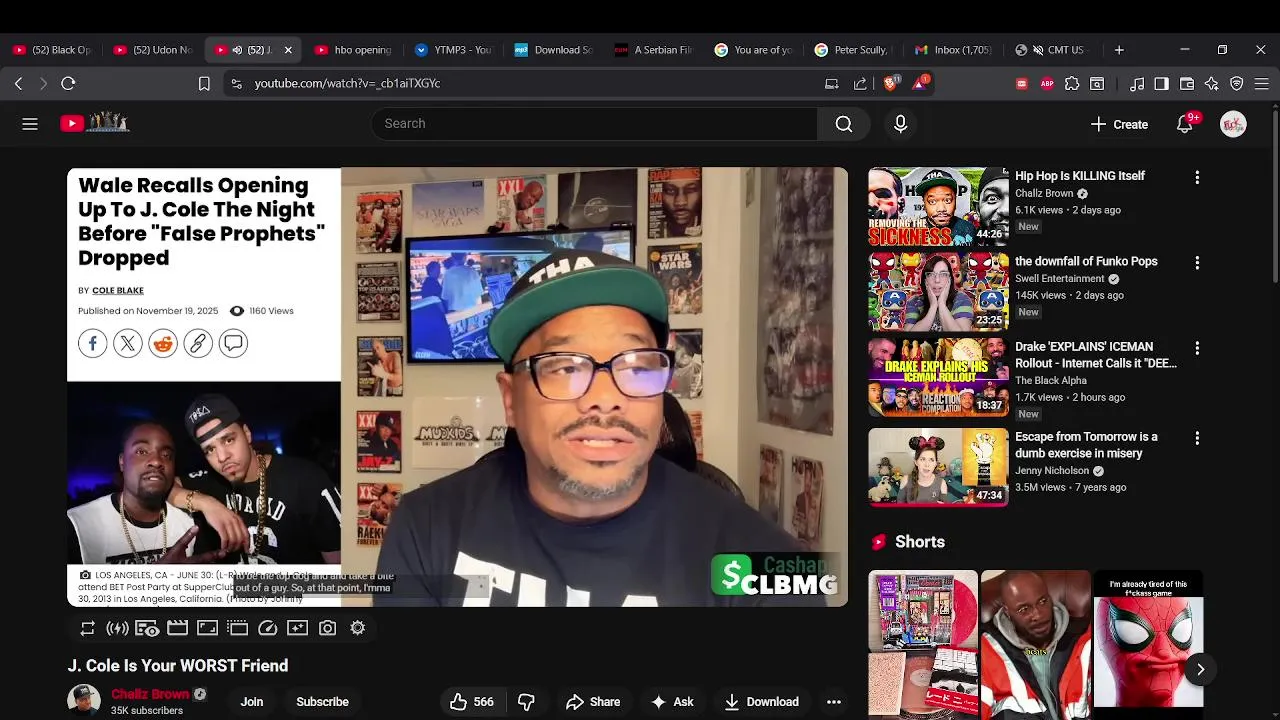Image resolution: width=1280 pixels, height=720 pixels.
Task: Open Challz Brown channel link
Action: coord(150,694)
